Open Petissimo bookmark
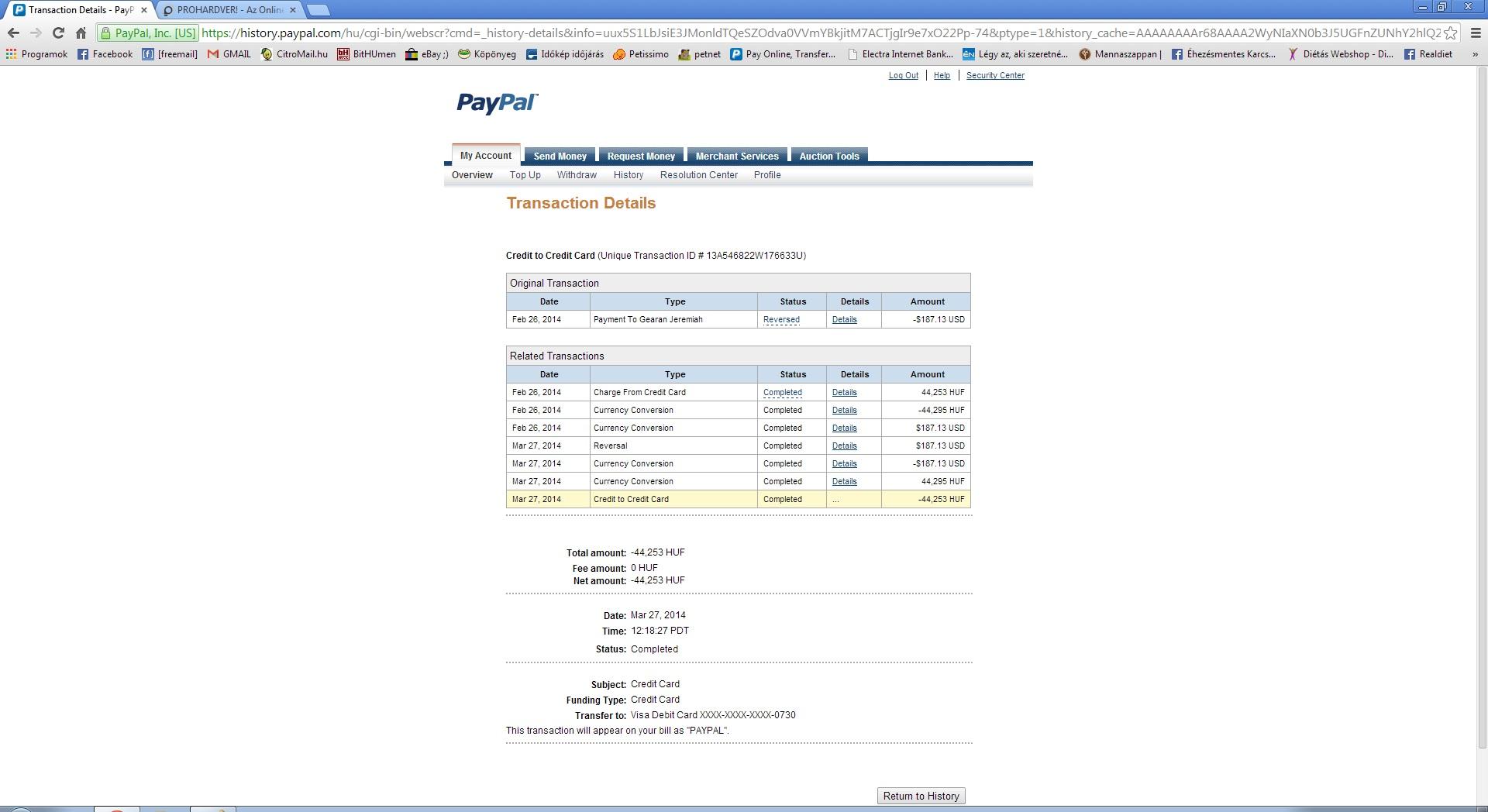Image resolution: width=1488 pixels, height=812 pixels. (641, 54)
